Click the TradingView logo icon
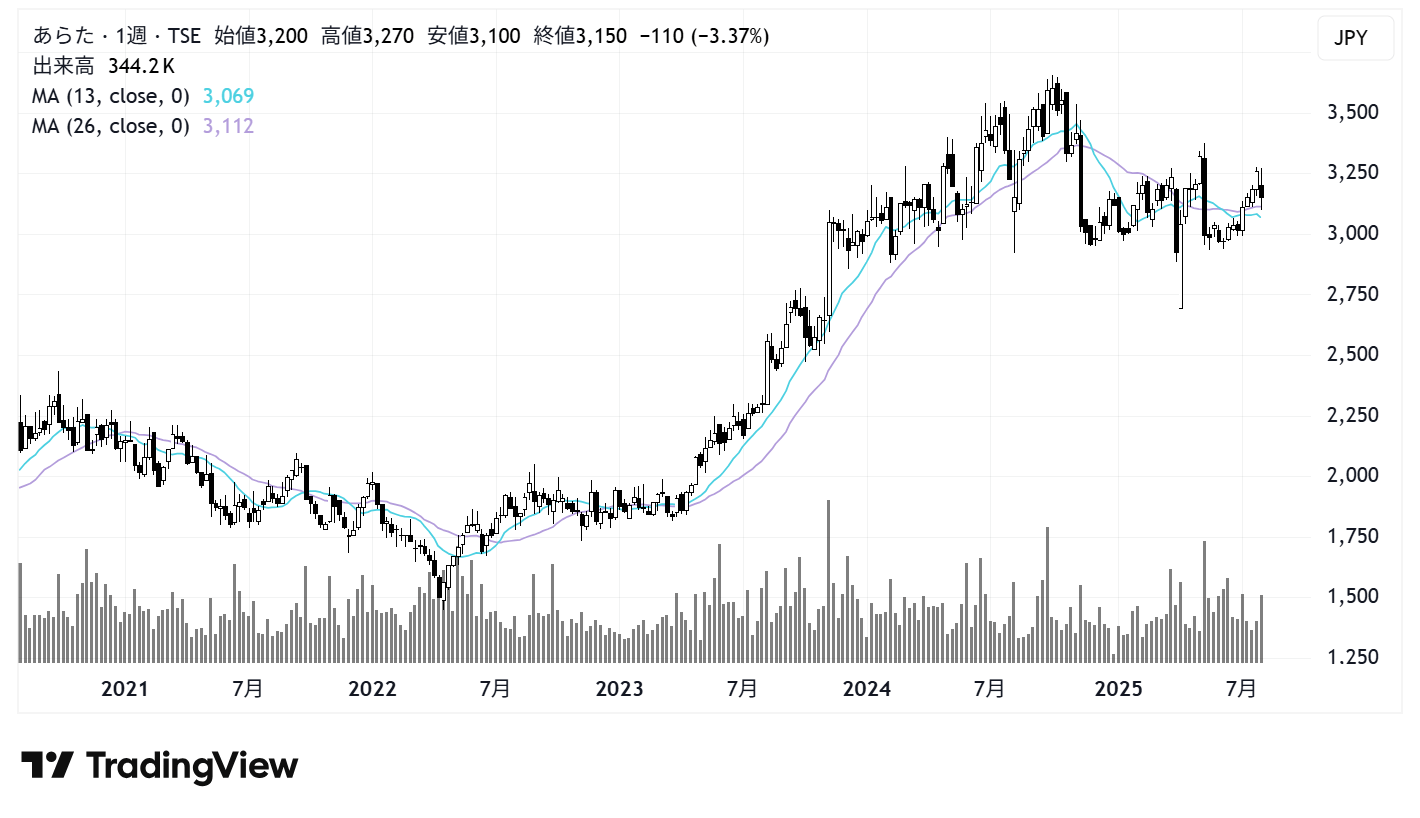1420x818 pixels. point(47,765)
